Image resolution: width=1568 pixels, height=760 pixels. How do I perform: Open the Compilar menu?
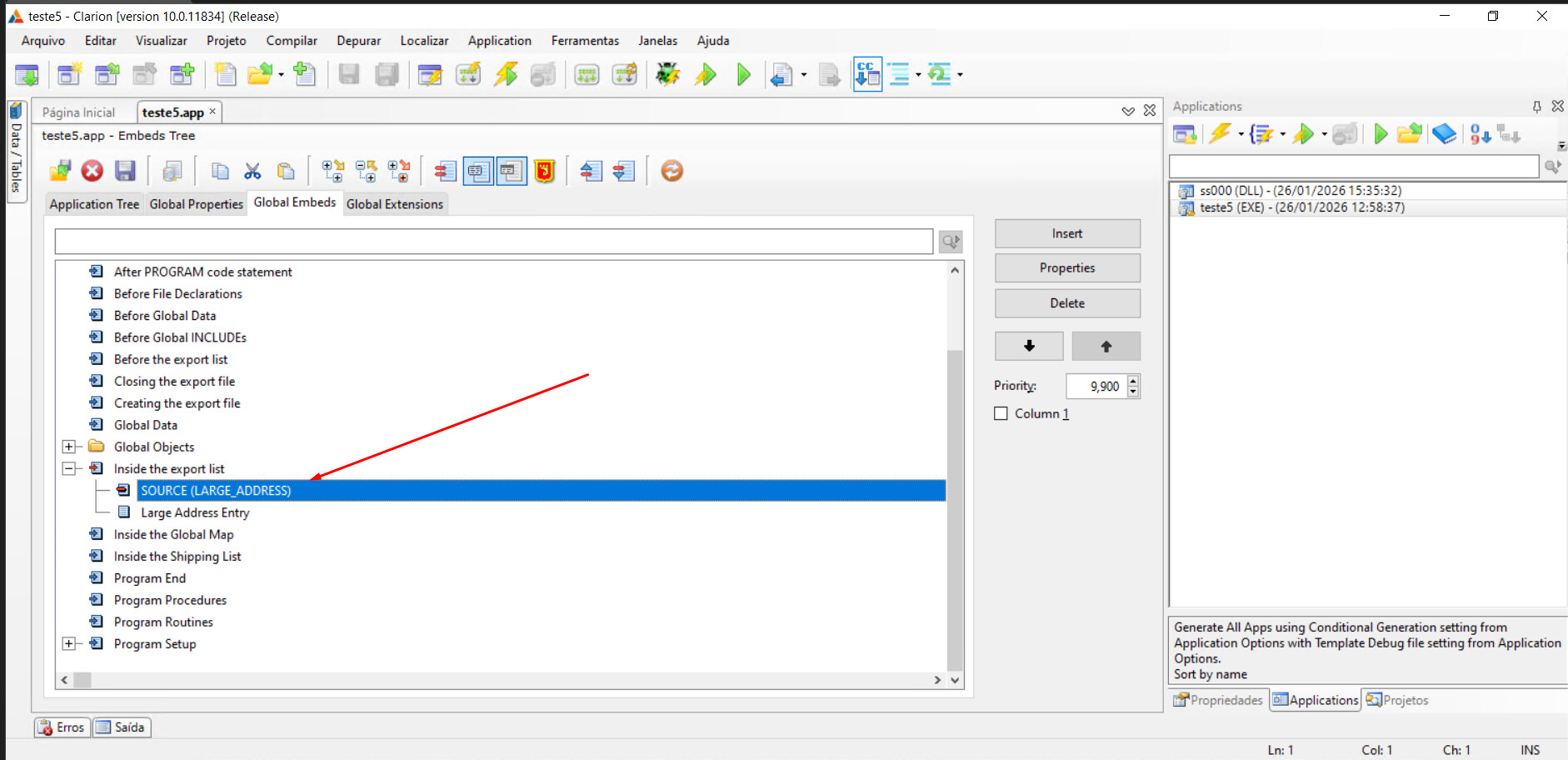click(x=291, y=41)
